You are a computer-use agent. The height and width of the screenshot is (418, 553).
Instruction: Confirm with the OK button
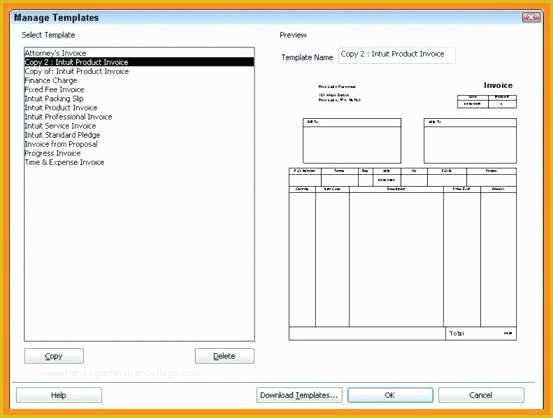(x=390, y=395)
